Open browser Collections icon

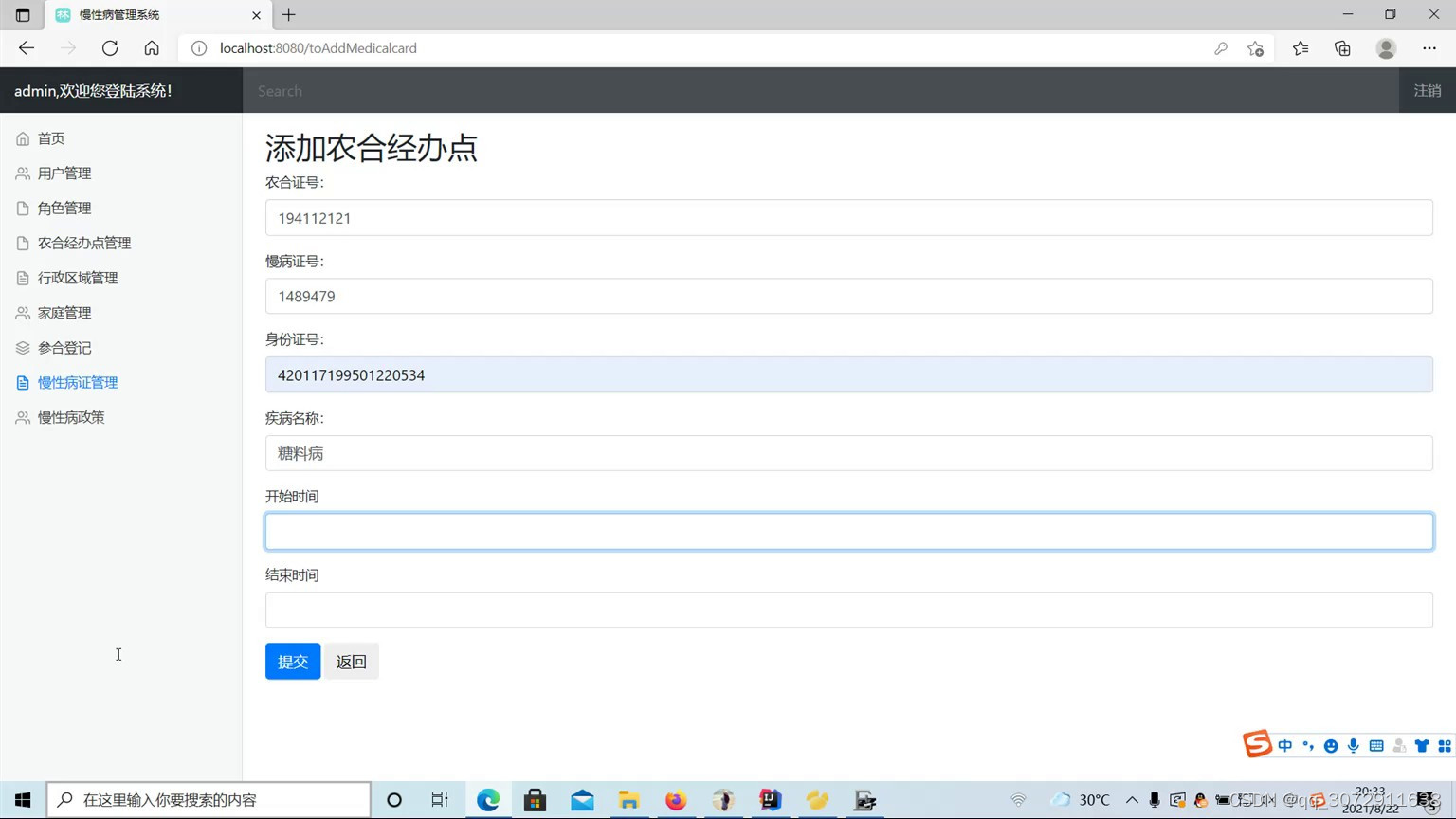pyautogui.click(x=1342, y=48)
